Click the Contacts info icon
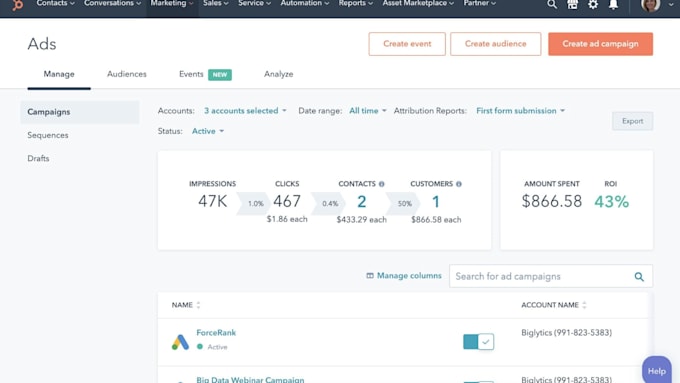Image resolution: width=680 pixels, height=383 pixels. pos(382,184)
